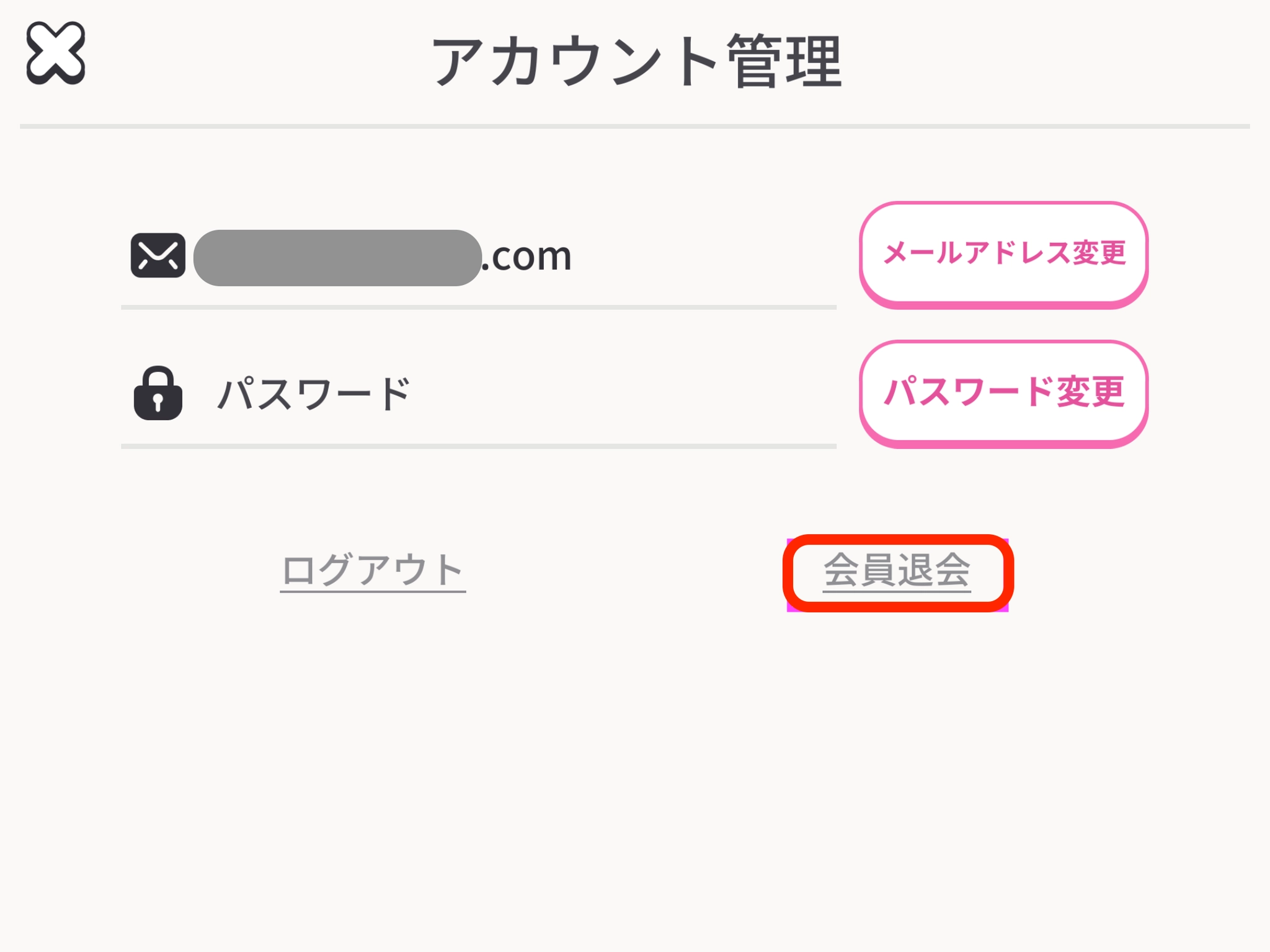Click the padlock icon
Image resolution: width=1270 pixels, height=952 pixels.
pos(158,394)
